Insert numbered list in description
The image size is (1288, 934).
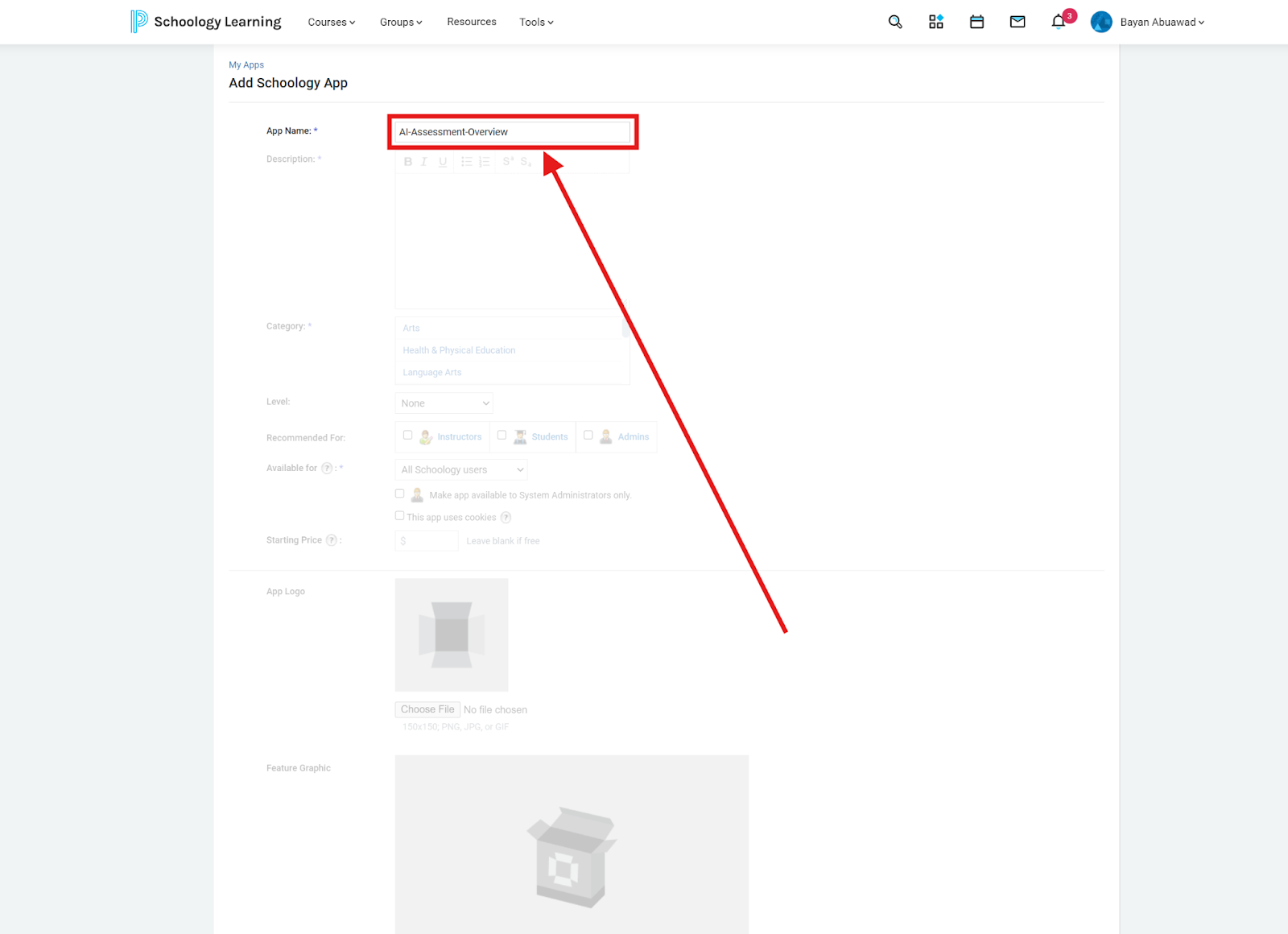[x=484, y=162]
